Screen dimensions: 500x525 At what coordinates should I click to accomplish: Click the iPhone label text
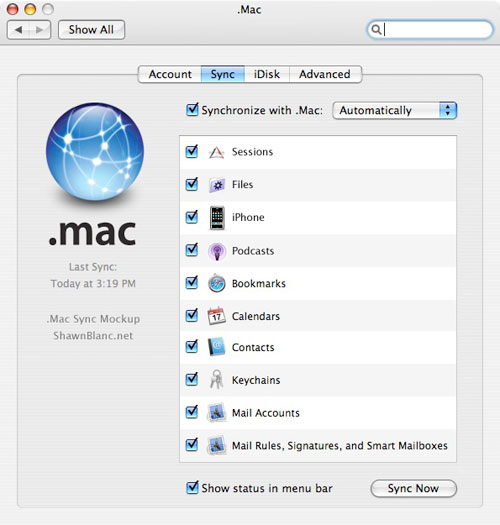248,217
